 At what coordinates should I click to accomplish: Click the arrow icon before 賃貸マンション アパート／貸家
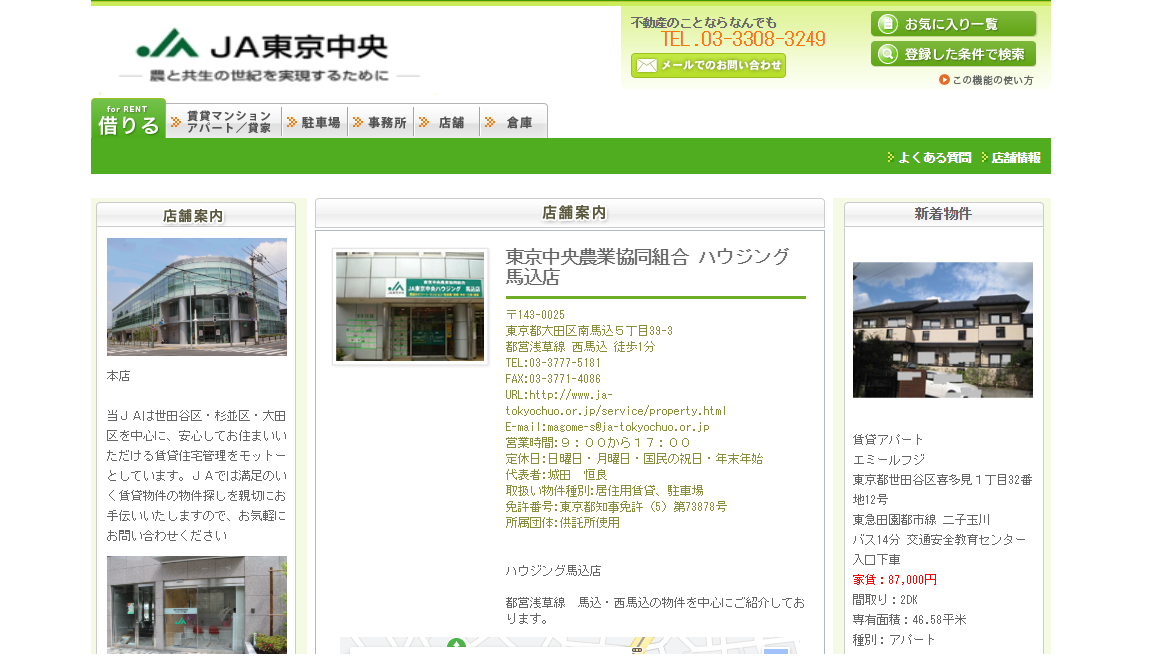(x=176, y=122)
